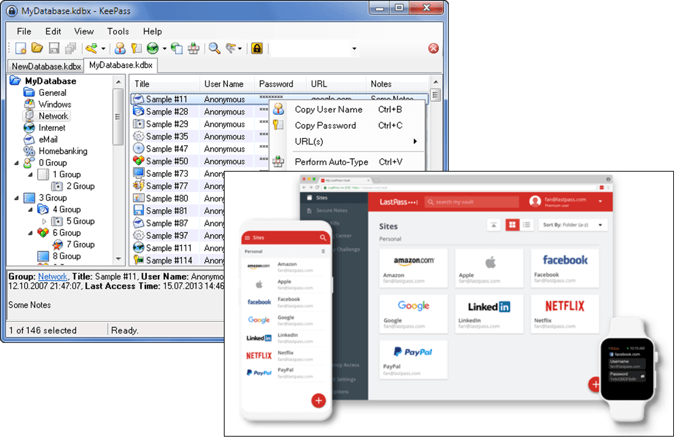Open the URL(s) submenu in context menu
The width and height of the screenshot is (680, 442).
pos(349,141)
